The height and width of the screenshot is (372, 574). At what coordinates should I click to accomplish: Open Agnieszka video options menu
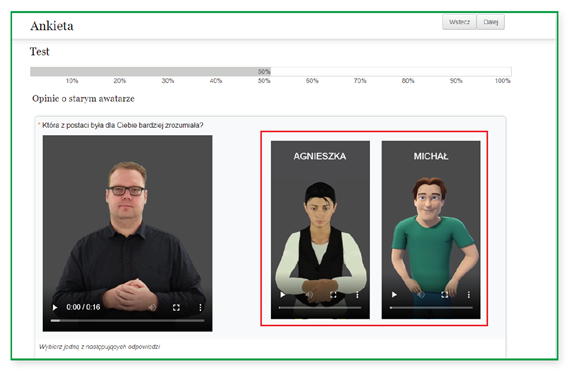(x=357, y=295)
